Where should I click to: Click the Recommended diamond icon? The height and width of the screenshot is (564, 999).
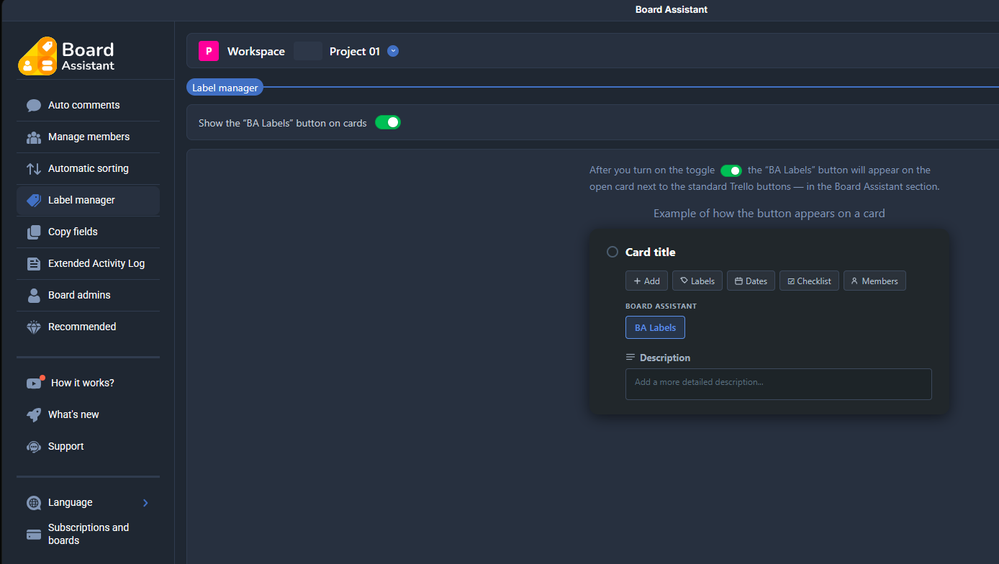34,327
